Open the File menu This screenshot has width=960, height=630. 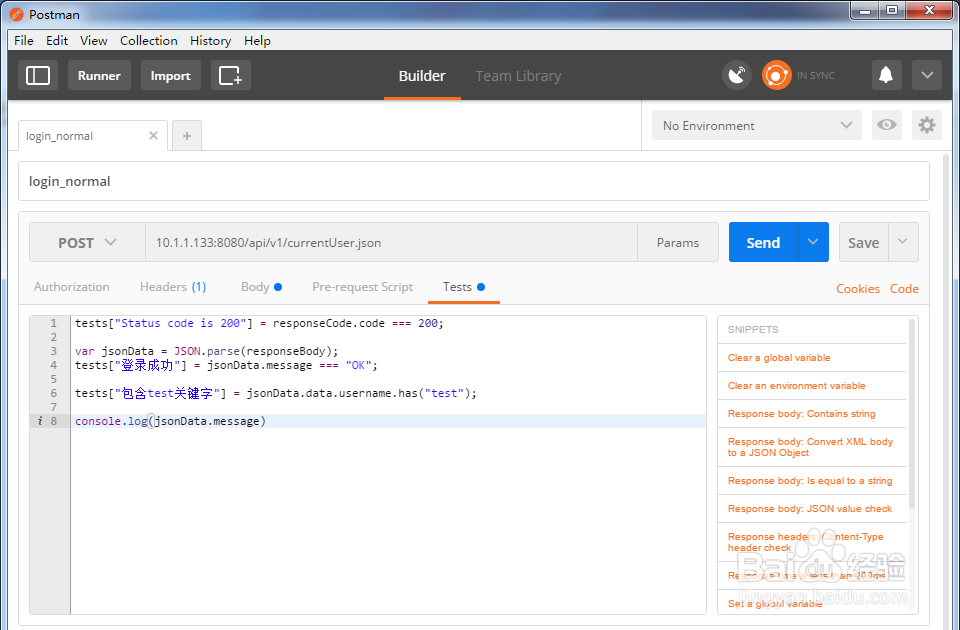(24, 40)
